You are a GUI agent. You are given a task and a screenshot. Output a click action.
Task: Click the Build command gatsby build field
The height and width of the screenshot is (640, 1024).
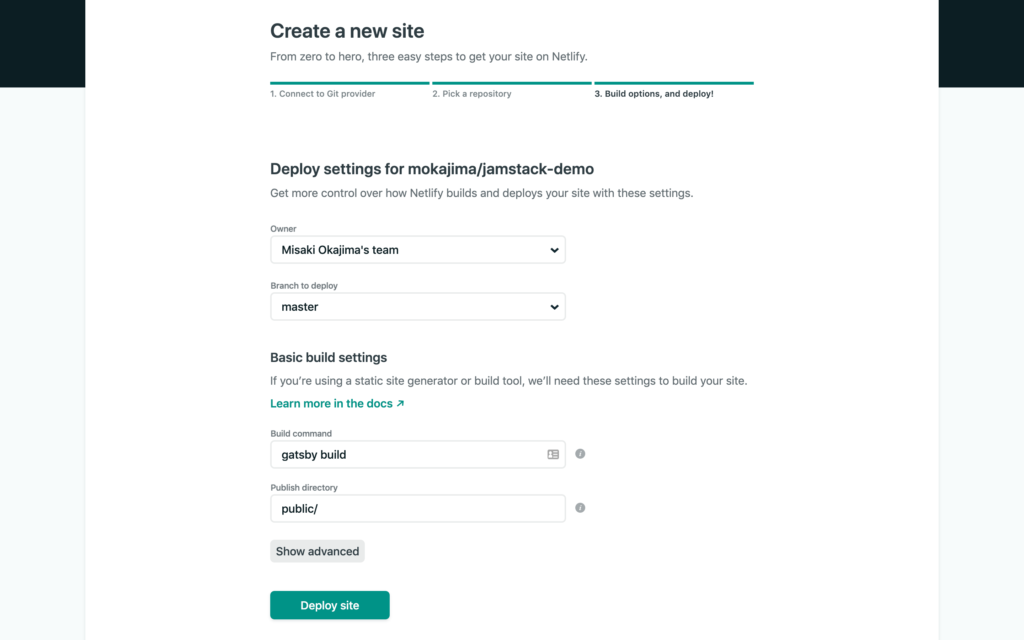coord(418,455)
